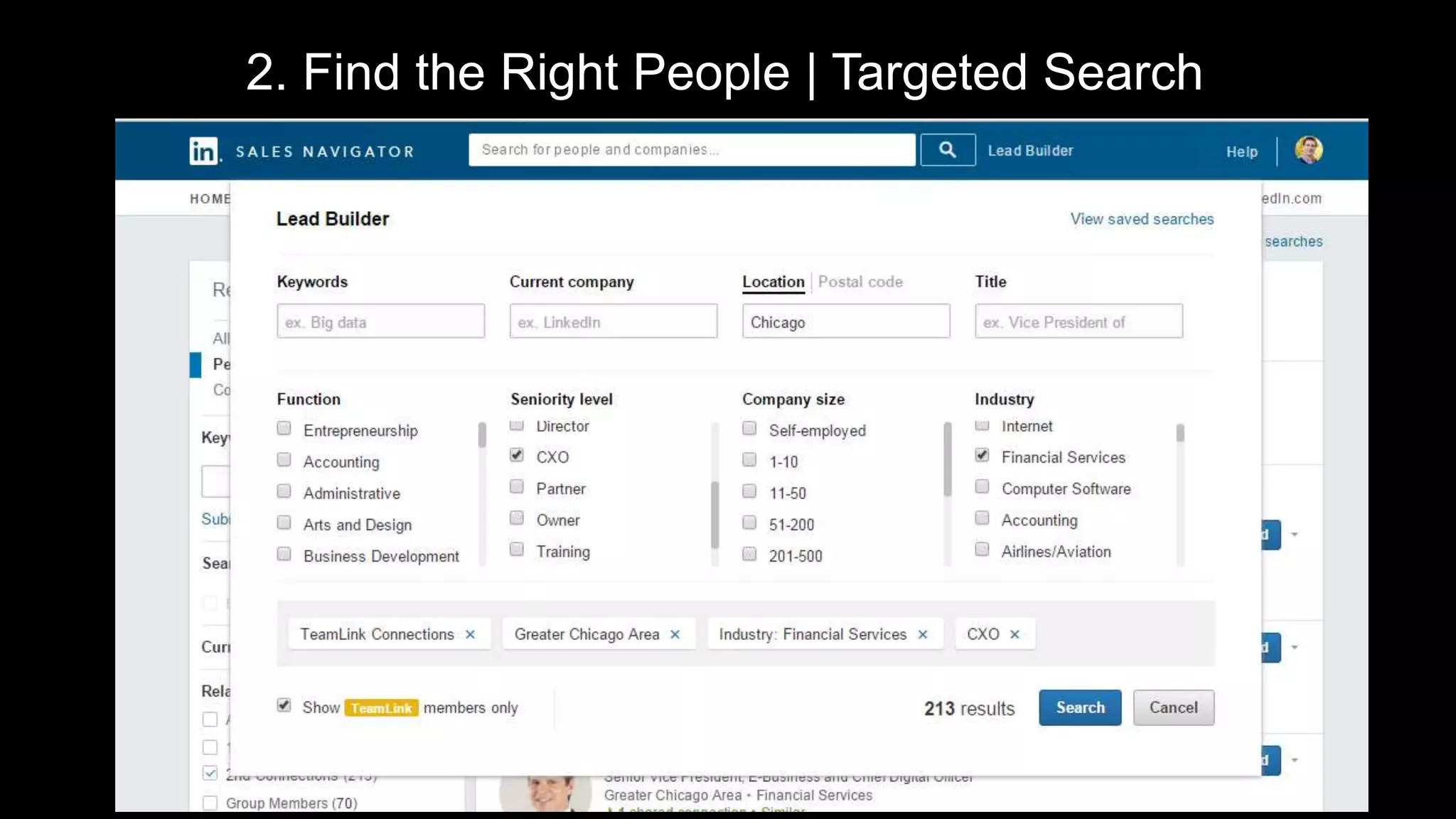The height and width of the screenshot is (819, 1456).
Task: Open the user profile avatar
Action: pyautogui.click(x=1308, y=150)
